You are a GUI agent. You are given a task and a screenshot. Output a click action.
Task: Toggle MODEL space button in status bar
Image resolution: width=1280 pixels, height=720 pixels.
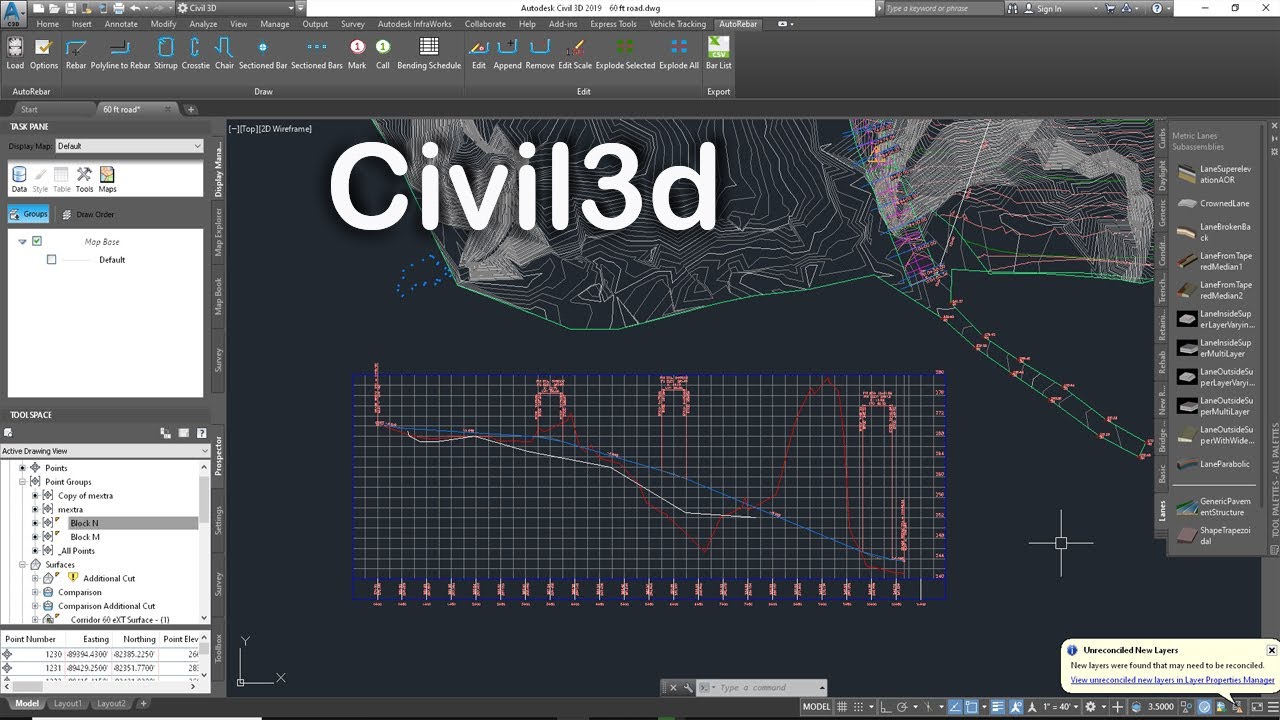(x=816, y=707)
